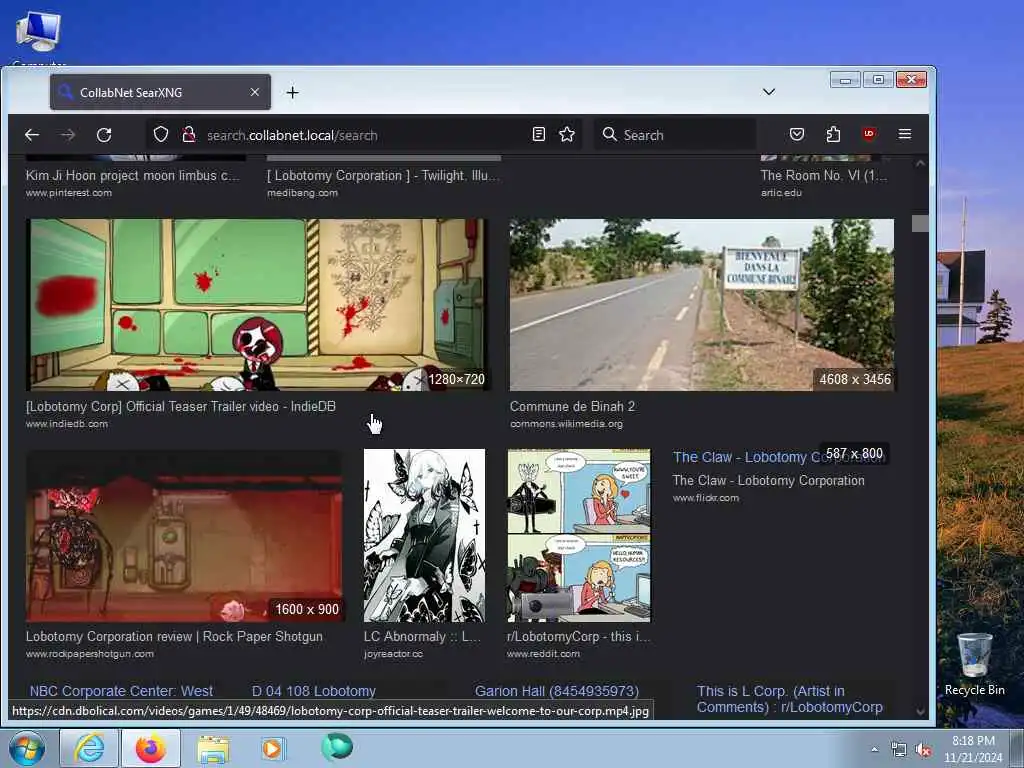The width and height of the screenshot is (1024, 768).
Task: Open green globe app in taskbar
Action: [x=337, y=747]
